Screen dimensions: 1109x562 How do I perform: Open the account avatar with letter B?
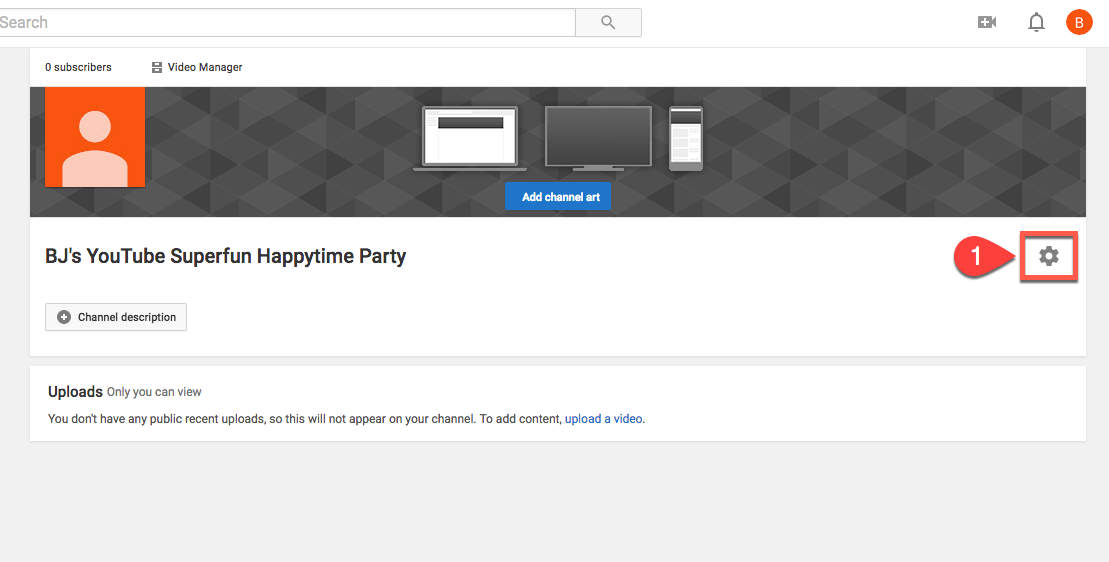point(1079,23)
